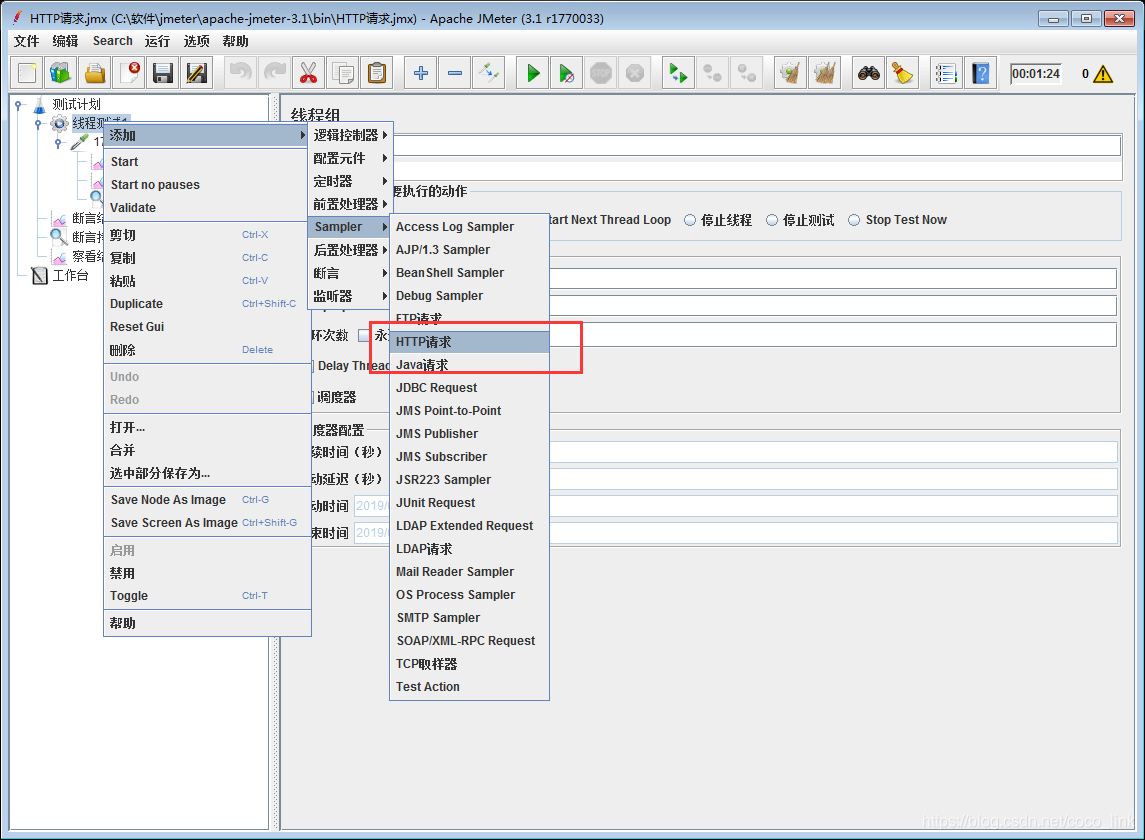Expand the 逻辑控制器 submenu
This screenshot has width=1145, height=840.
[351, 135]
